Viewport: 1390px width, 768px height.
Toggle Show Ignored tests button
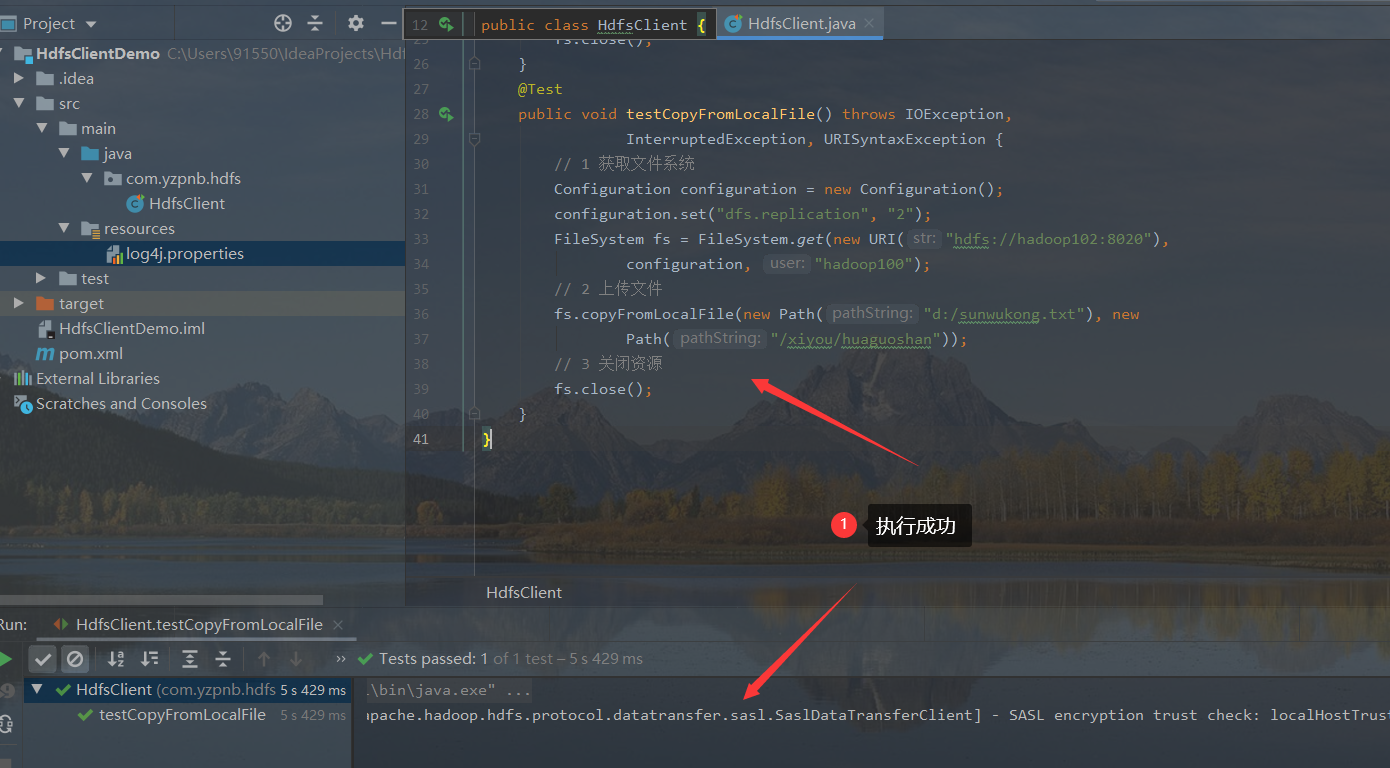(x=74, y=659)
